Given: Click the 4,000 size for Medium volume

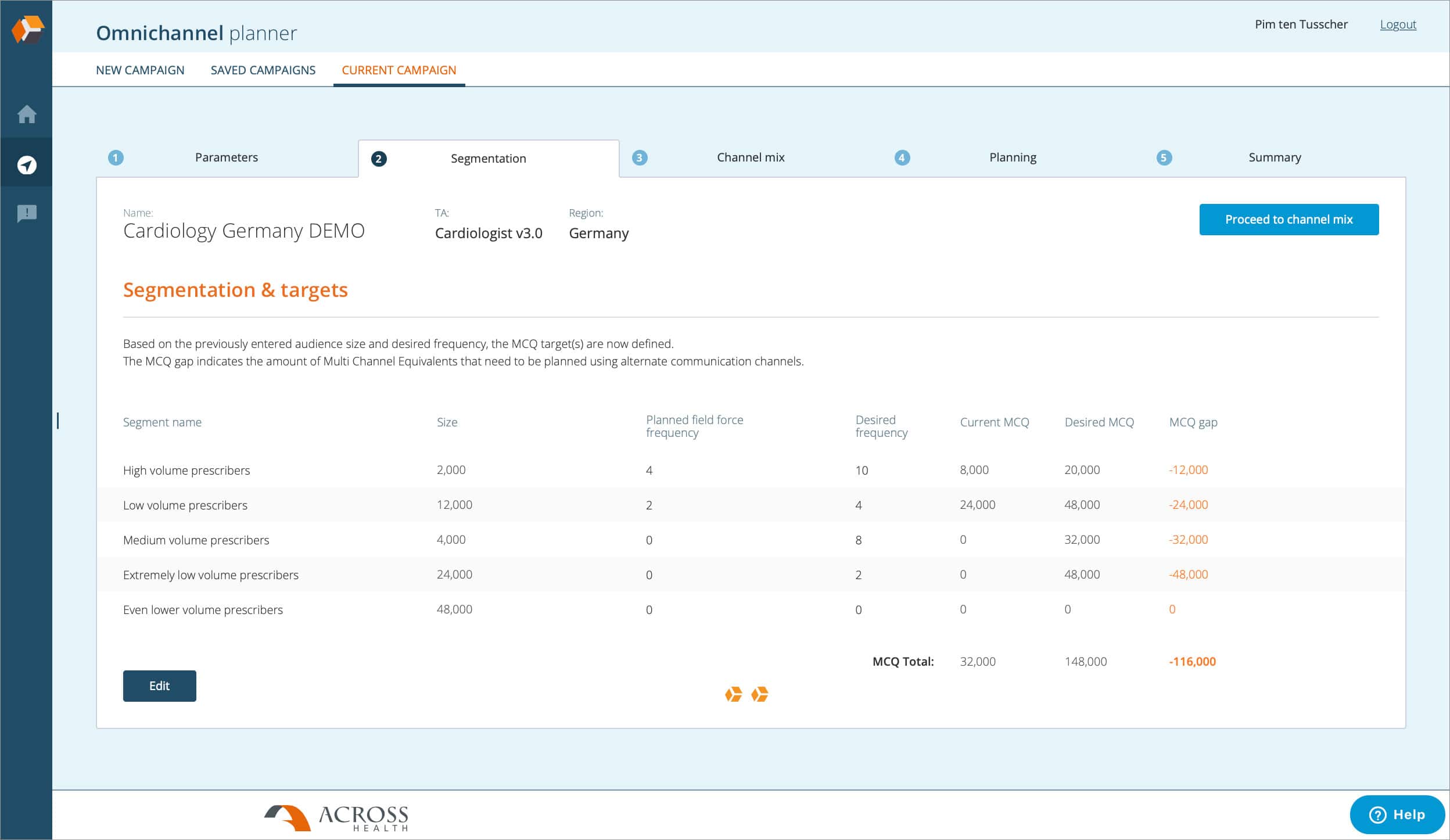Looking at the screenshot, I should click(x=451, y=540).
